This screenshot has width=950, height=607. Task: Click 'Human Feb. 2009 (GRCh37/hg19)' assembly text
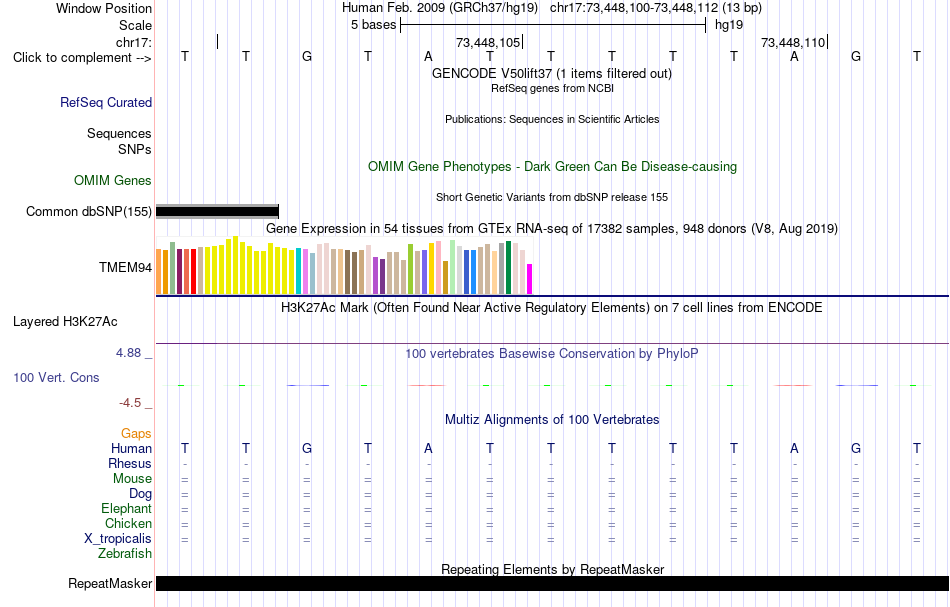(440, 8)
